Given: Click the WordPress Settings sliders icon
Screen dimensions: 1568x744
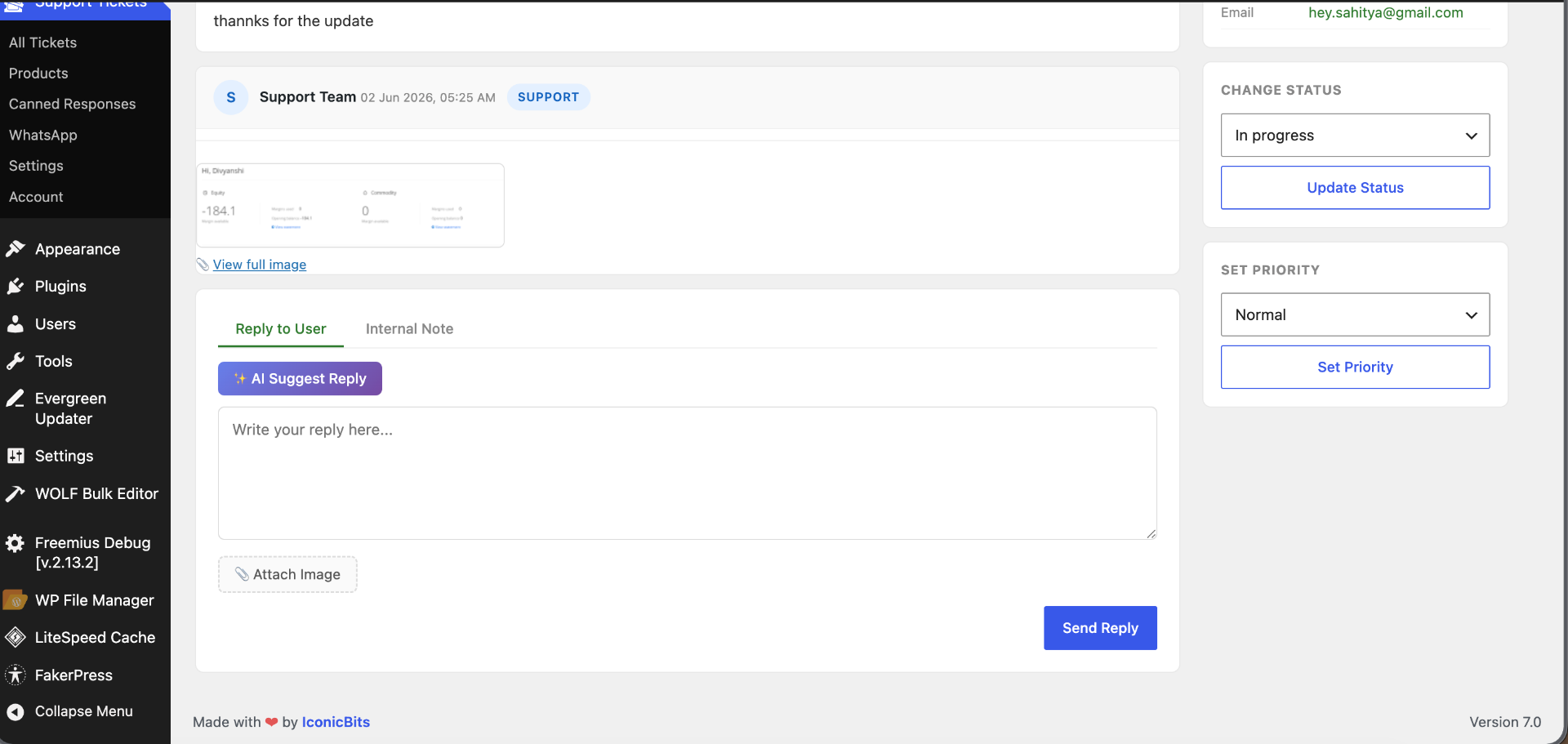Looking at the screenshot, I should click(x=16, y=456).
